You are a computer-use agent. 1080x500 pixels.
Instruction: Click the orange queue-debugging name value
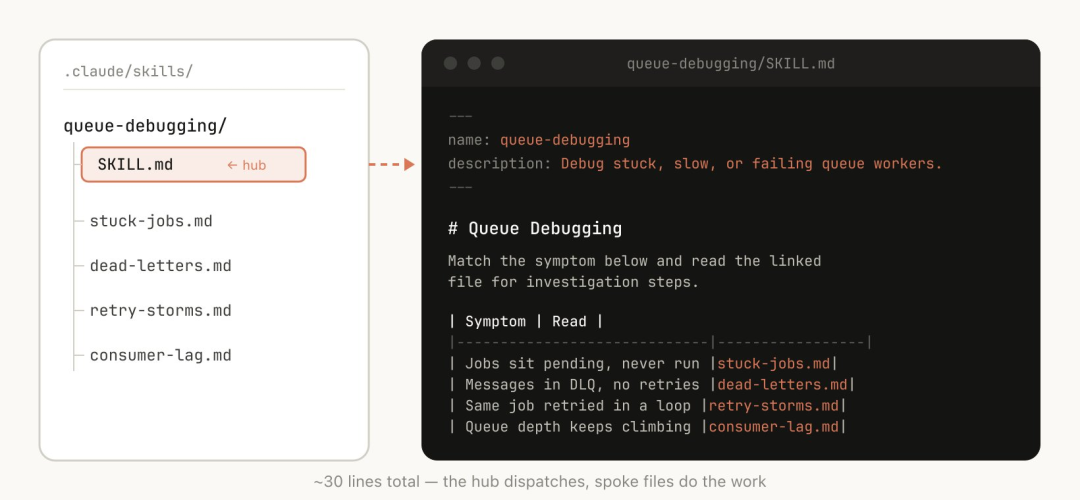[x=565, y=140]
